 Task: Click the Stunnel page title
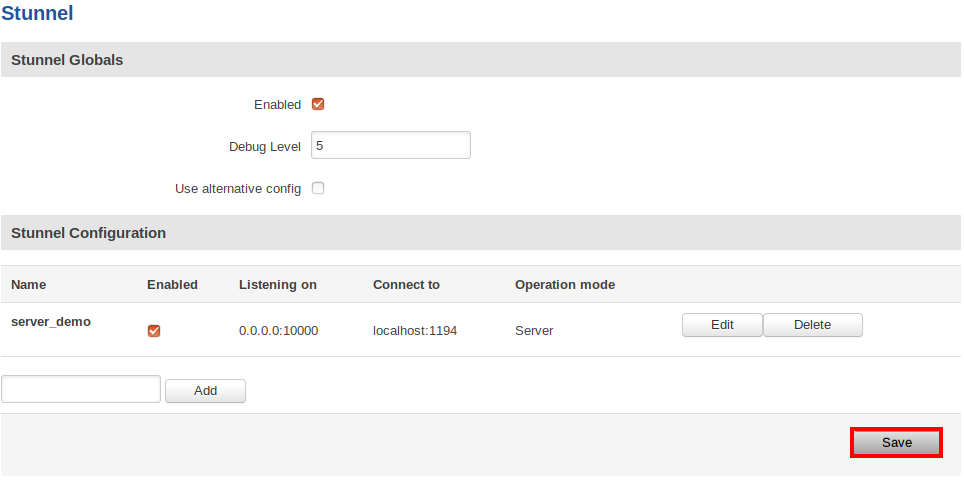click(37, 14)
